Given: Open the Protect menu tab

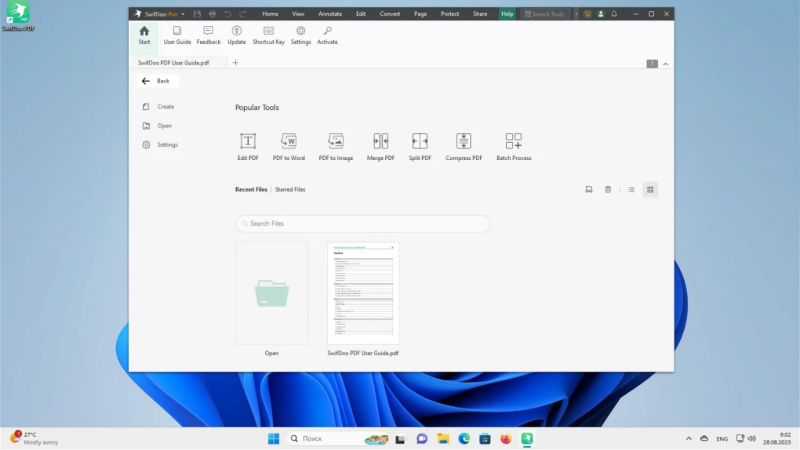Looking at the screenshot, I should click(x=449, y=14).
